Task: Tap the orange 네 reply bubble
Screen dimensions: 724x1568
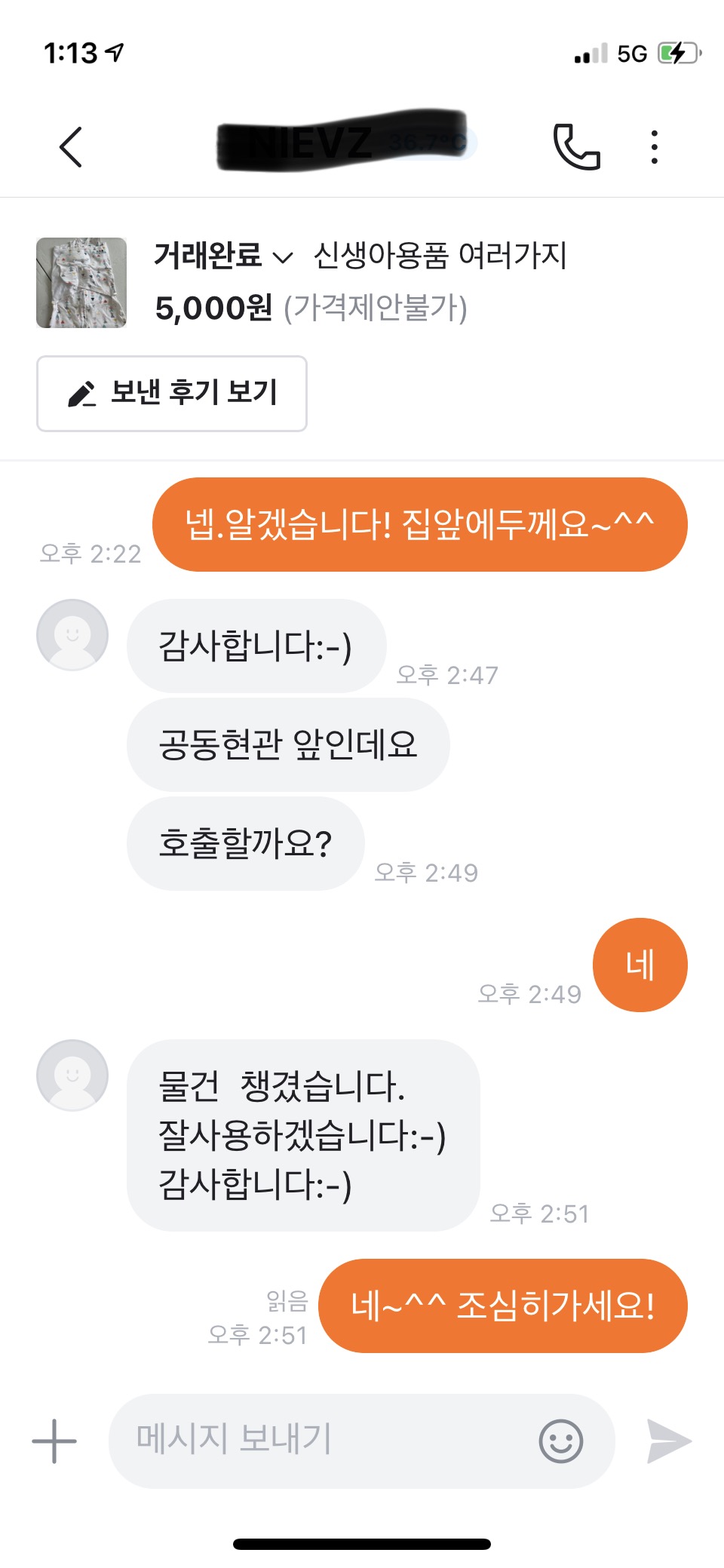Action: coord(640,965)
